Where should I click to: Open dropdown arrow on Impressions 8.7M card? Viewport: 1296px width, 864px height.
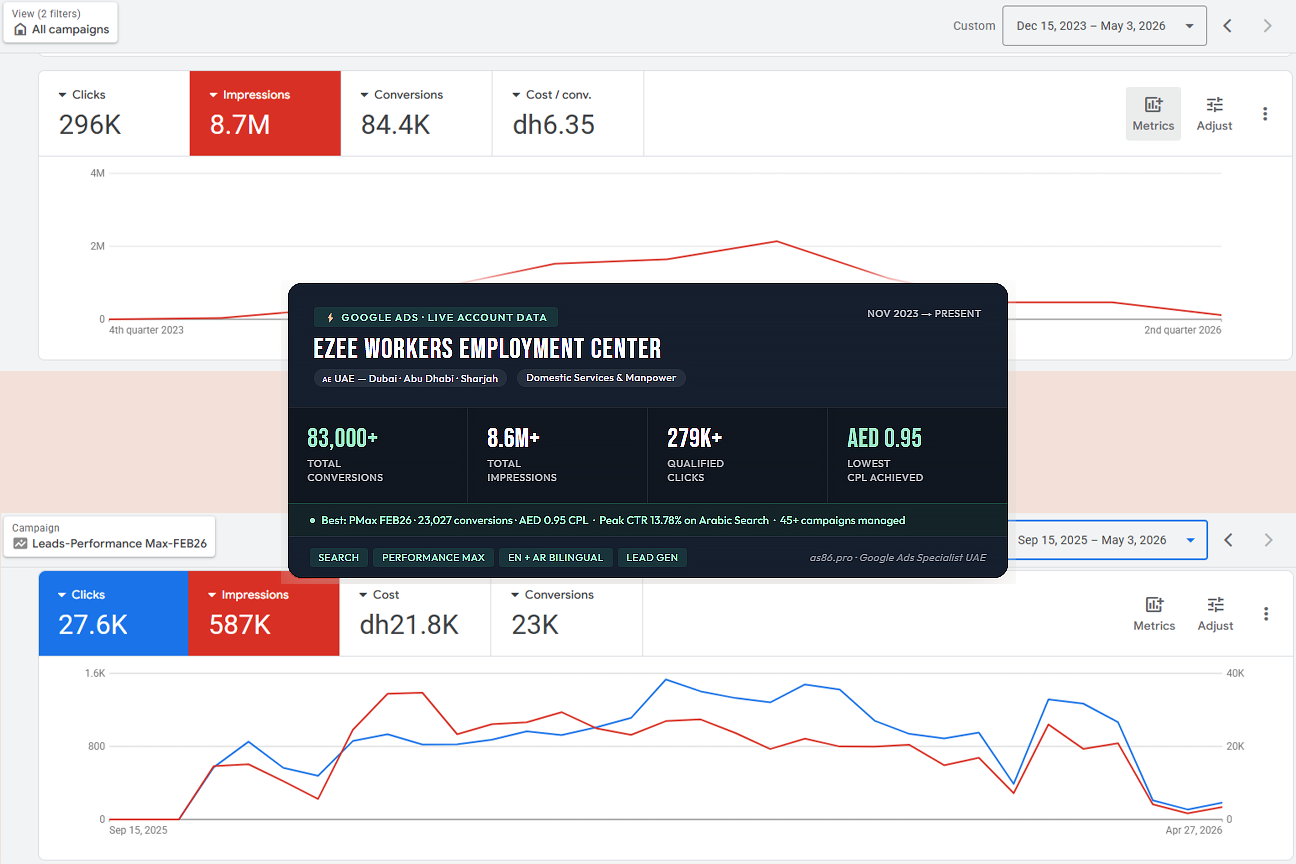point(214,95)
